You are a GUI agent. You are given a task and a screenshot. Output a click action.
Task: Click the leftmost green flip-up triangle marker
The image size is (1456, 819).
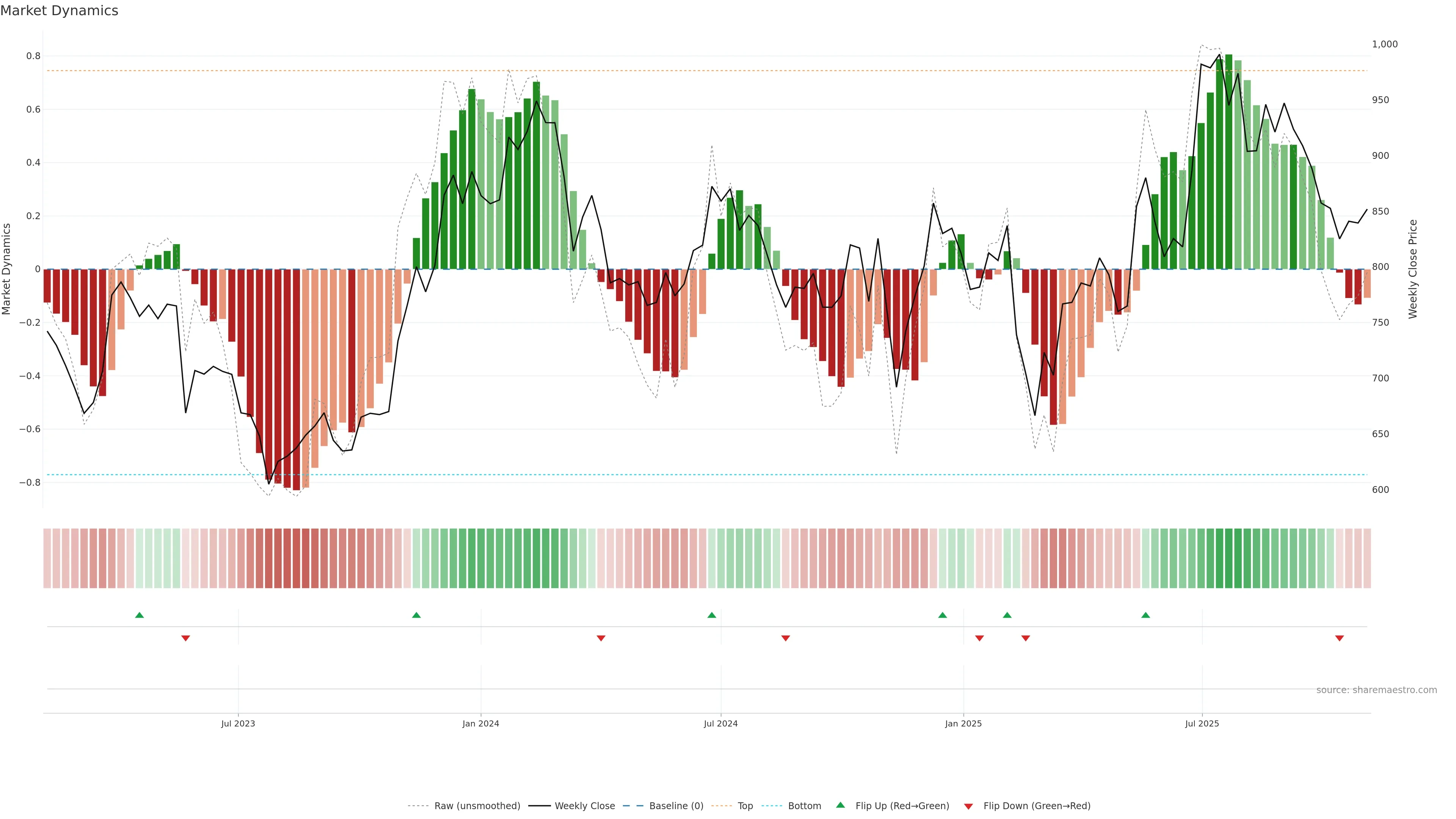click(x=140, y=615)
